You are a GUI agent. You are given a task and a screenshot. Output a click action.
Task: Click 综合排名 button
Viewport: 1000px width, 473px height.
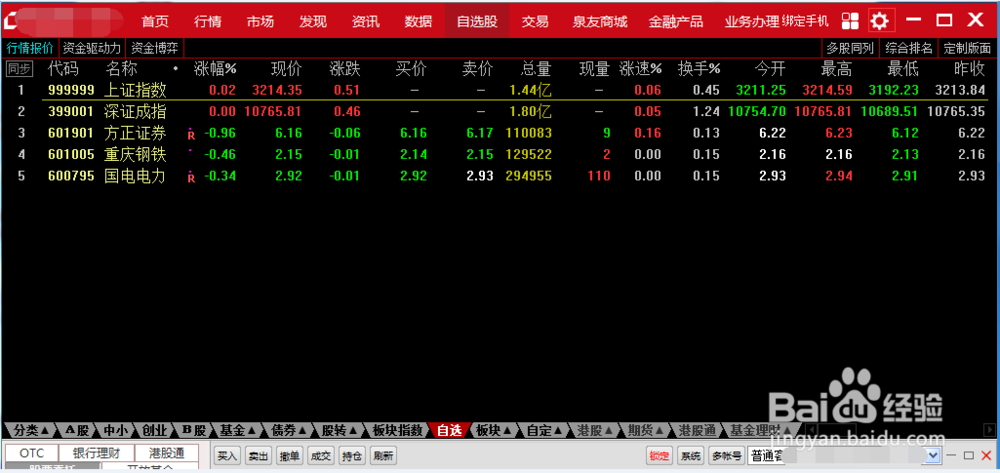click(909, 48)
